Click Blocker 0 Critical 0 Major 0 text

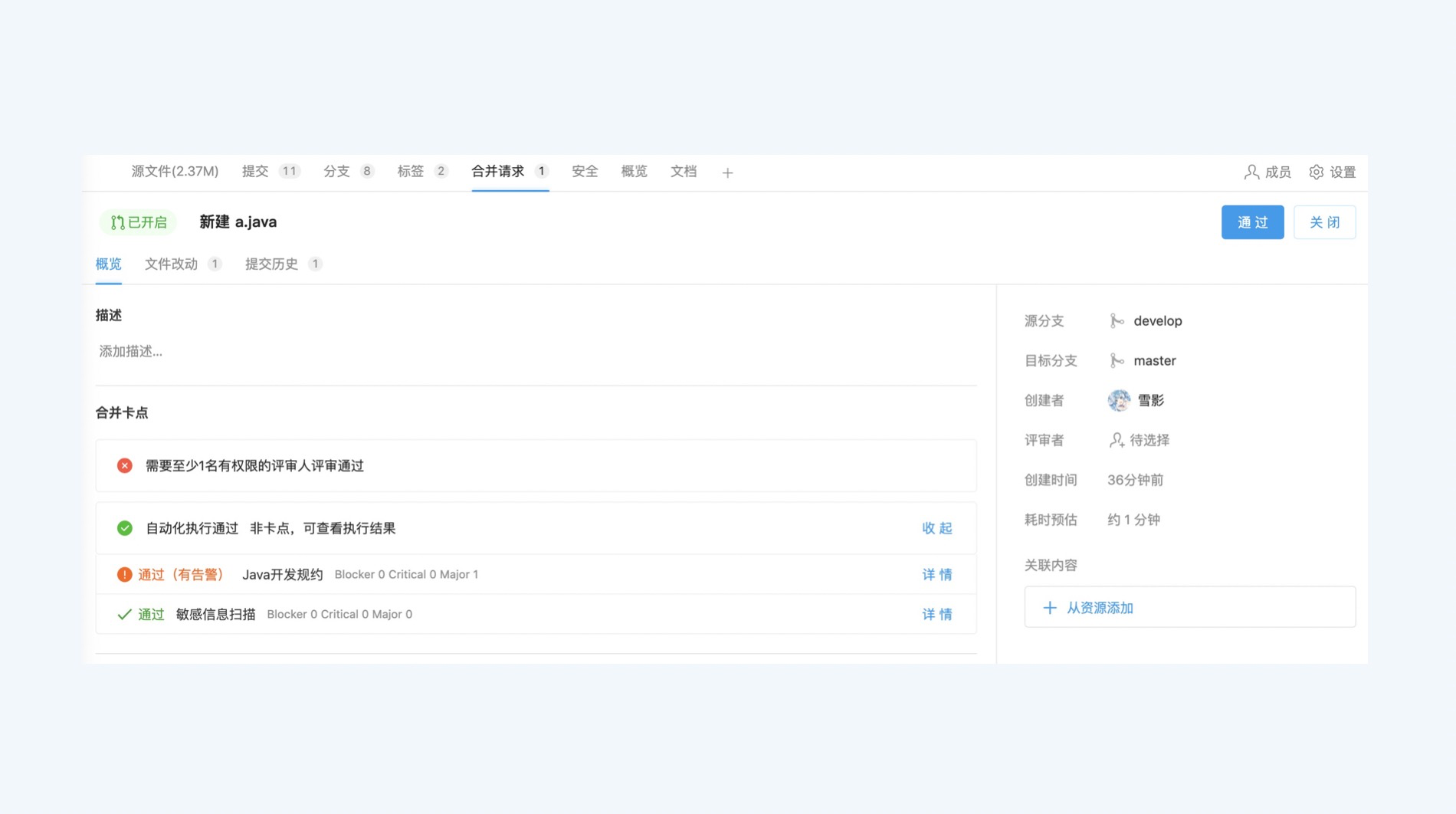(339, 615)
